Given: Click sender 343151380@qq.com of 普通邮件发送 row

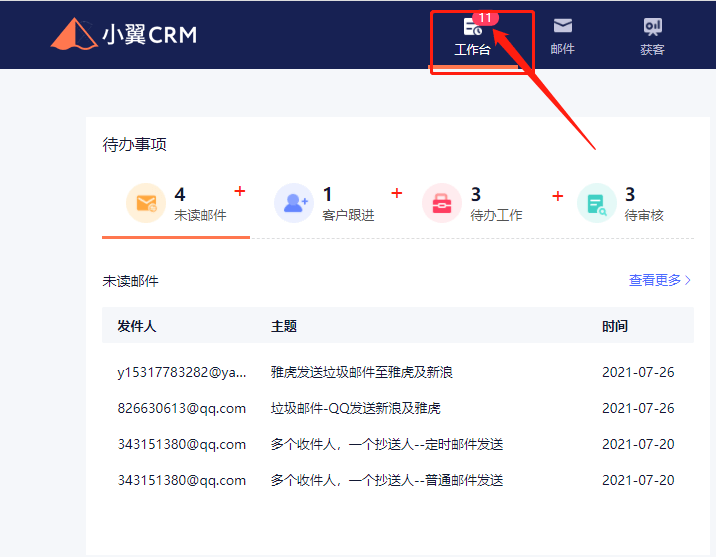Looking at the screenshot, I should (x=182, y=480).
